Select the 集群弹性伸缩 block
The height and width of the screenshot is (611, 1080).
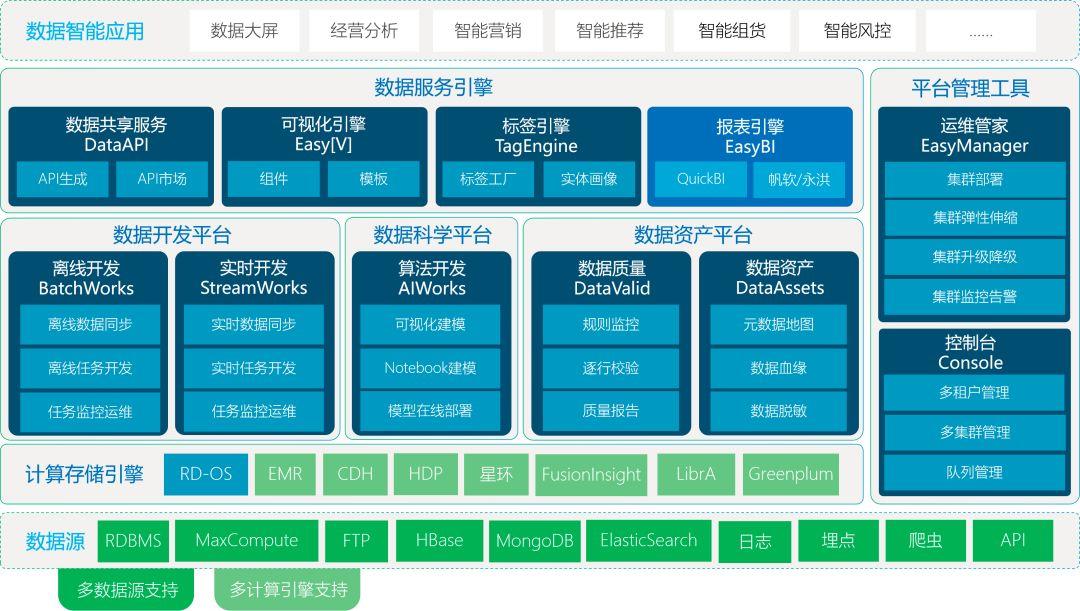coord(975,218)
